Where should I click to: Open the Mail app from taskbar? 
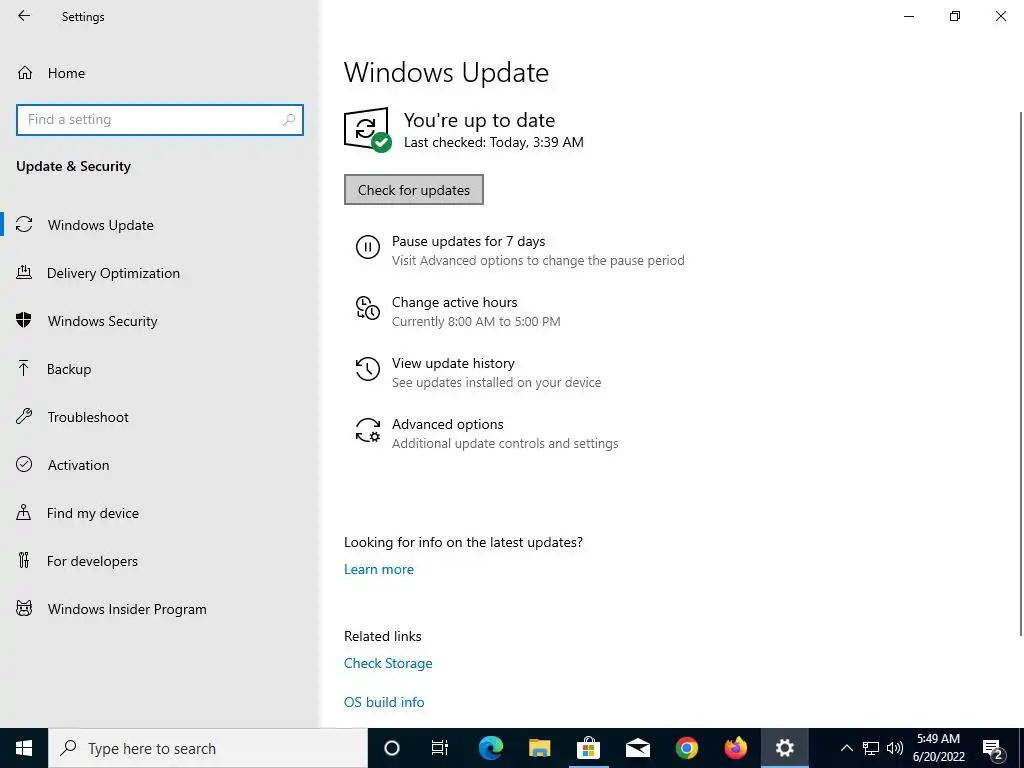click(637, 748)
